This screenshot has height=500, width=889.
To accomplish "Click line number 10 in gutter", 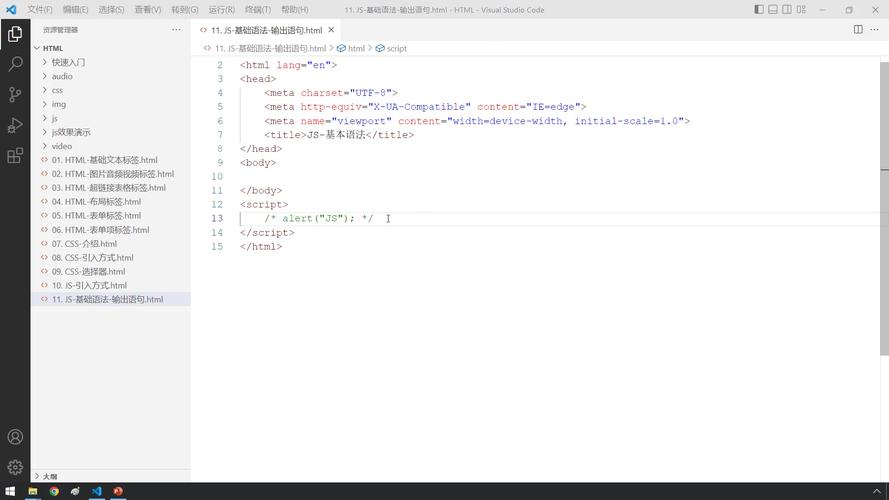I will point(217,176).
